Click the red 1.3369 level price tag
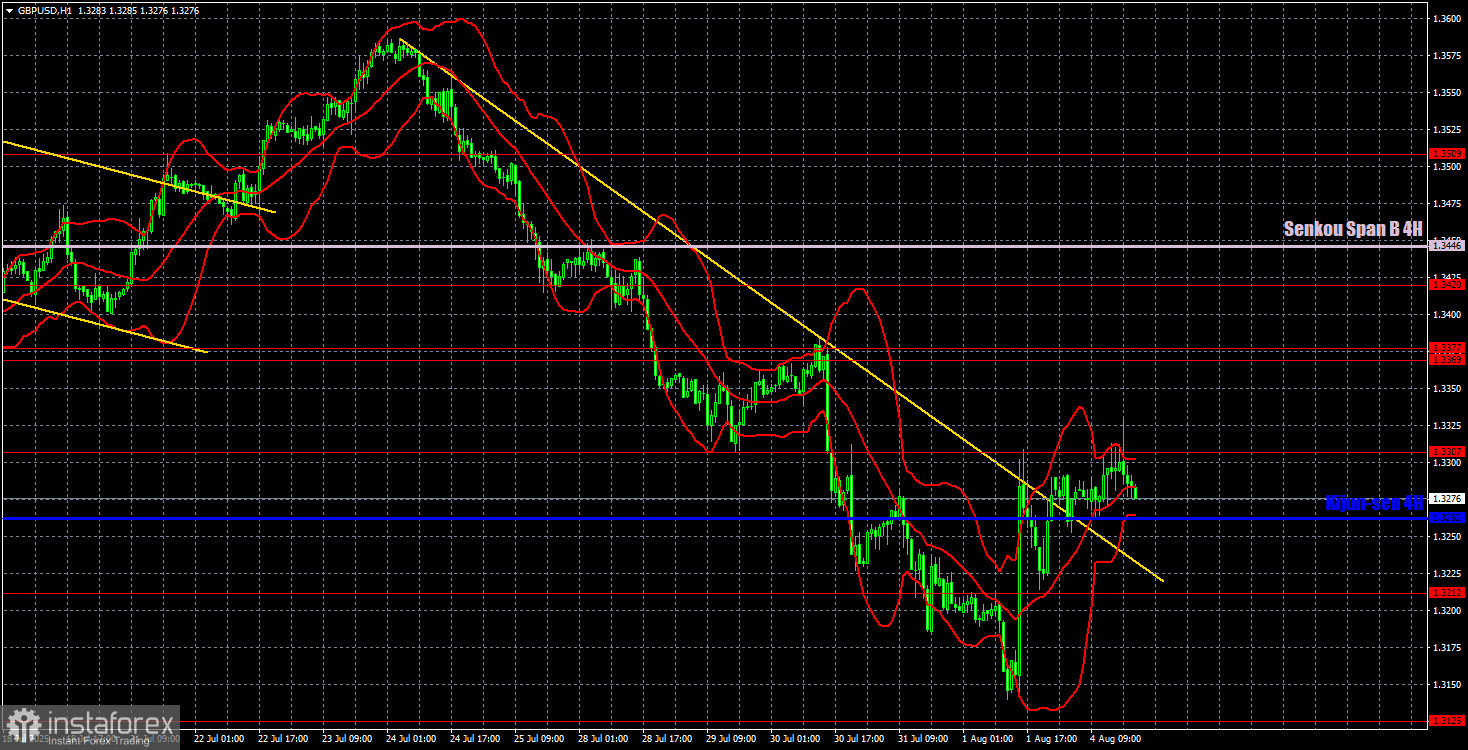Image resolution: width=1468 pixels, height=750 pixels. click(1446, 358)
